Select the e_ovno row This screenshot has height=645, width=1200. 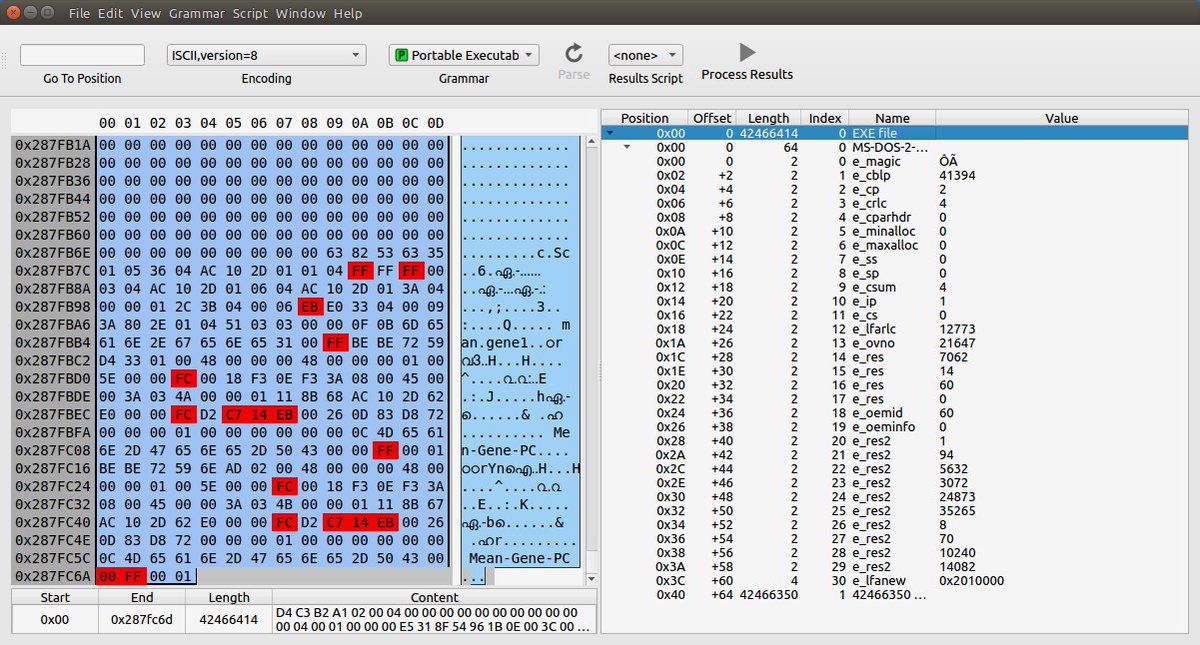point(895,343)
